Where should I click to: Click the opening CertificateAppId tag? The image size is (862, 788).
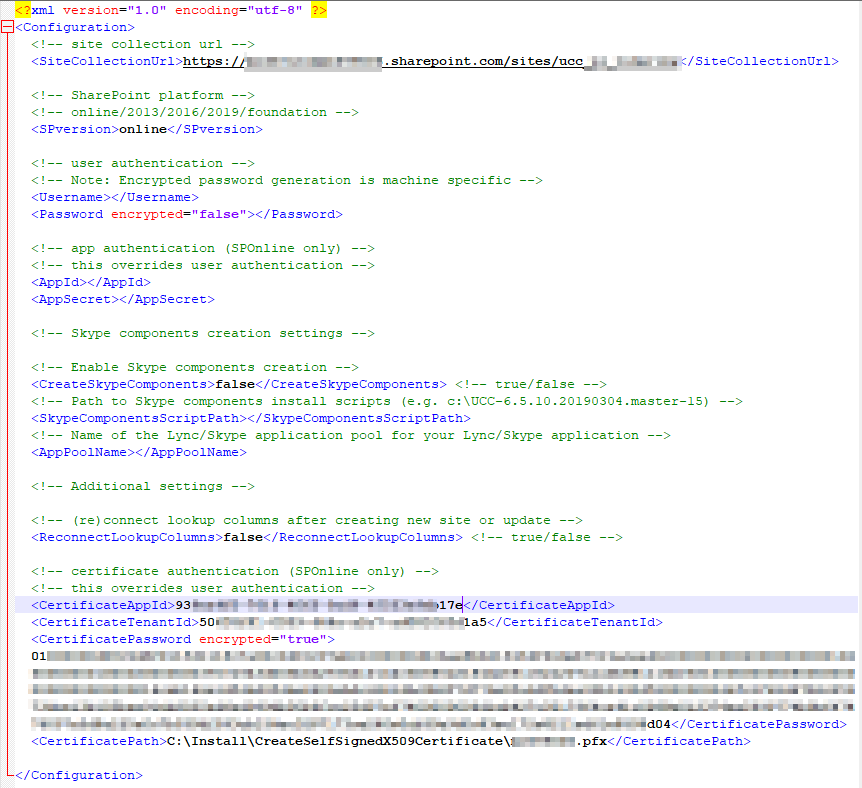tap(102, 605)
